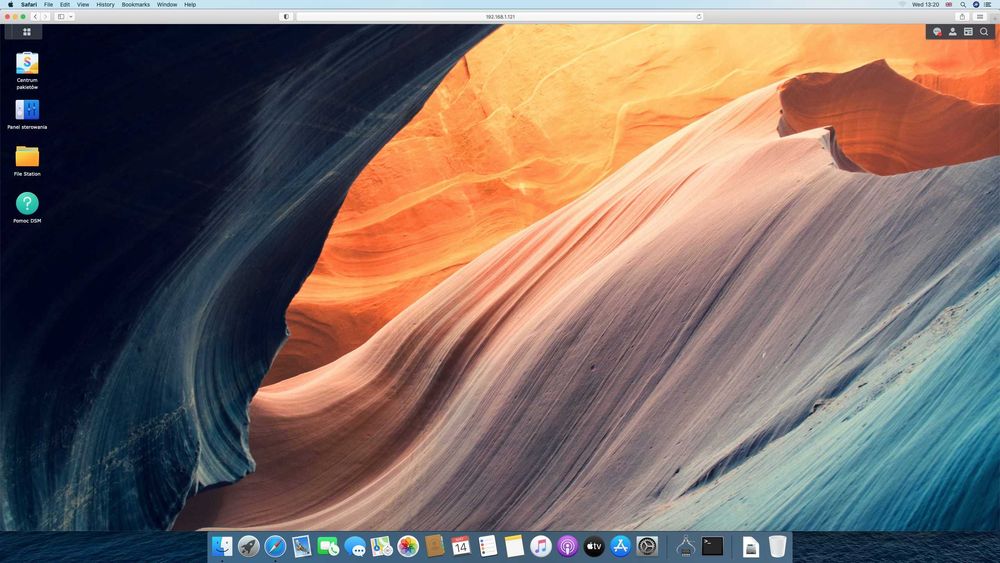1000x563 pixels.
Task: Click the input language flag icon
Action: click(x=949, y=4)
